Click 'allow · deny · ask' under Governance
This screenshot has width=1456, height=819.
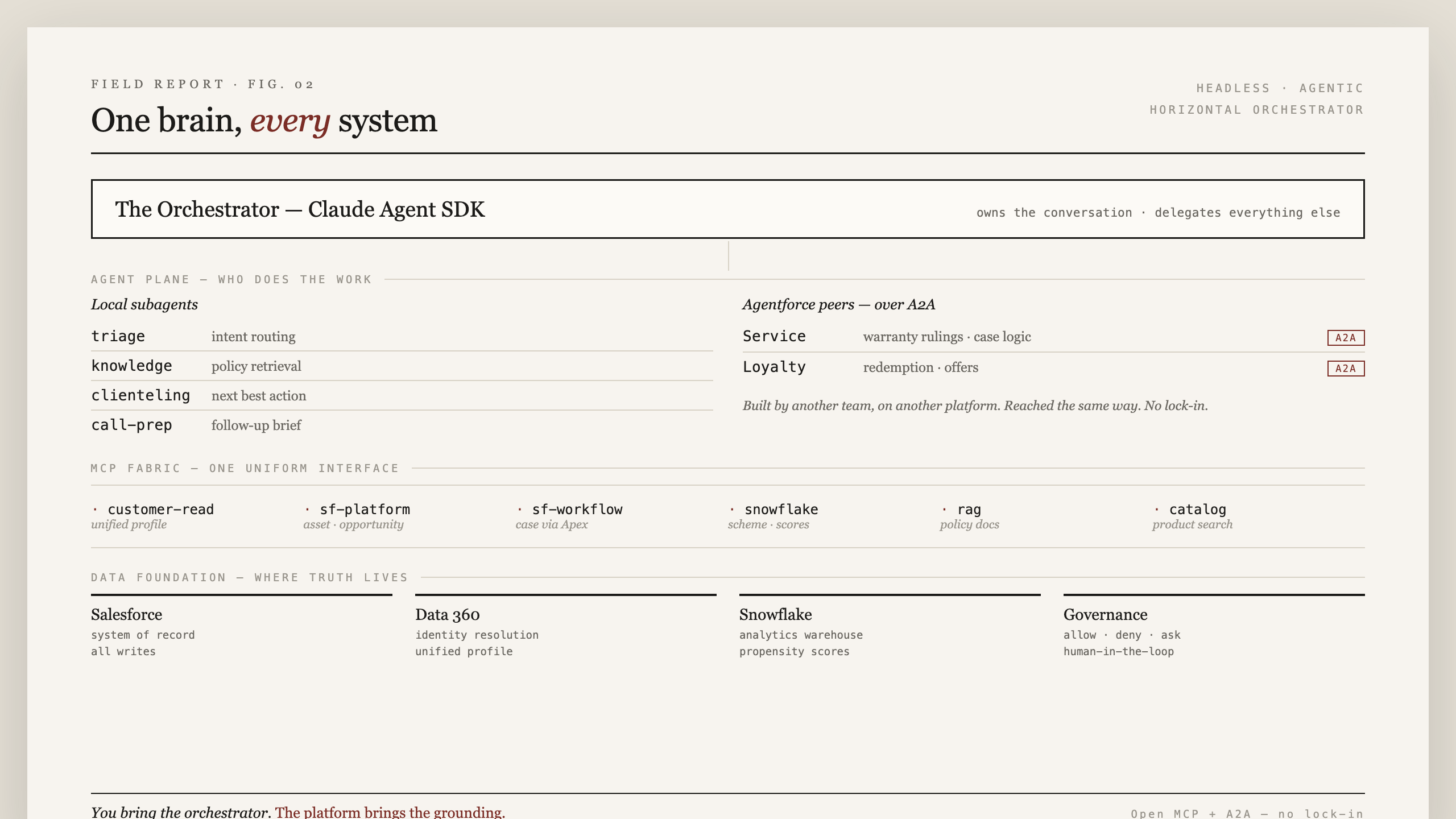click(1122, 635)
